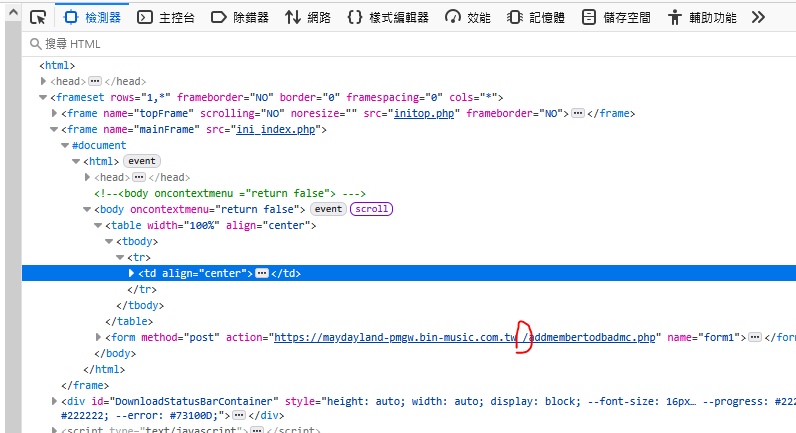
Task: Open the 記憶體 memory tab
Action: (536, 18)
